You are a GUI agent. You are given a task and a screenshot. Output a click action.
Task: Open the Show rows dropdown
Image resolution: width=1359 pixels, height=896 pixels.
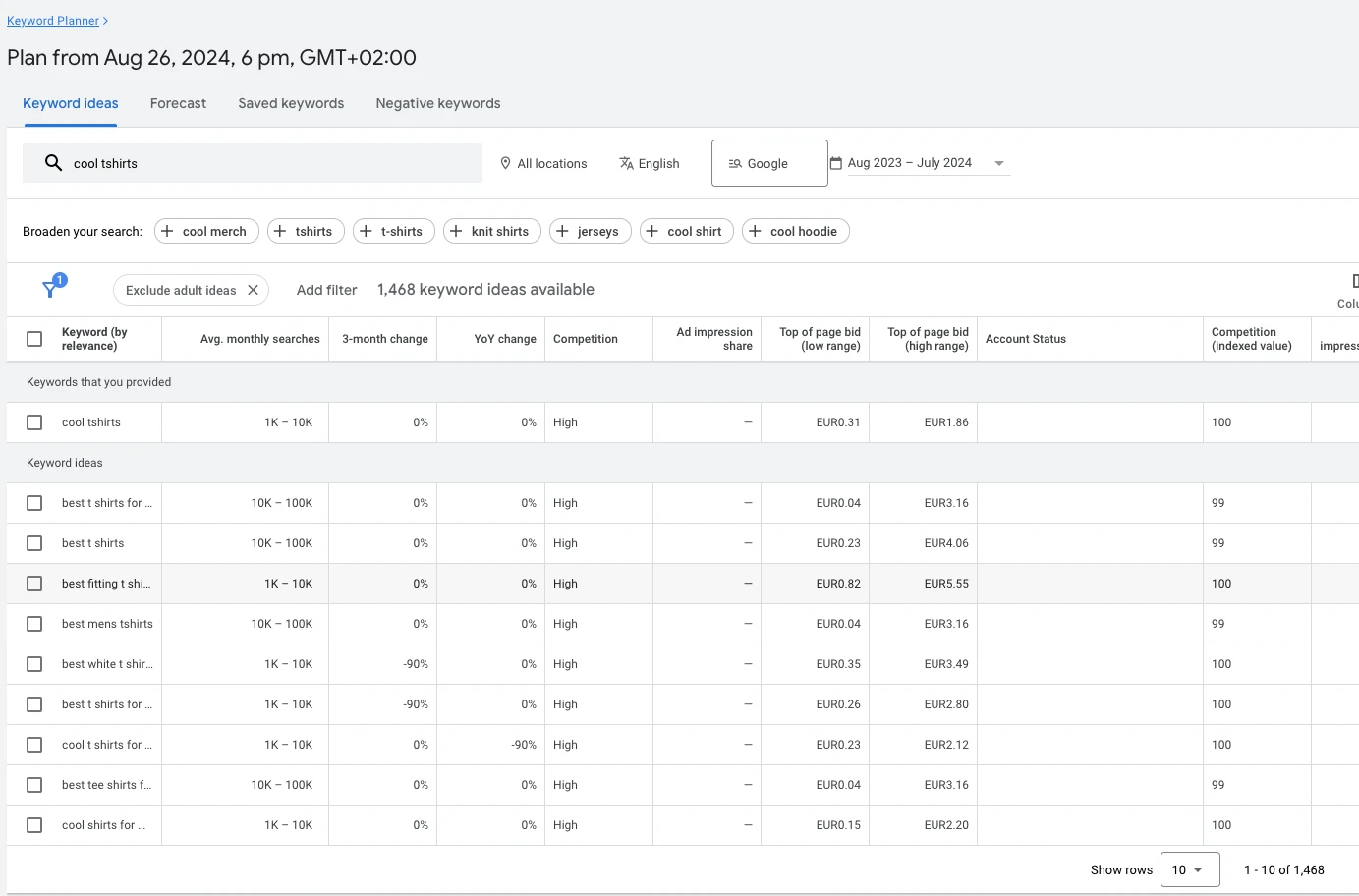click(1189, 869)
